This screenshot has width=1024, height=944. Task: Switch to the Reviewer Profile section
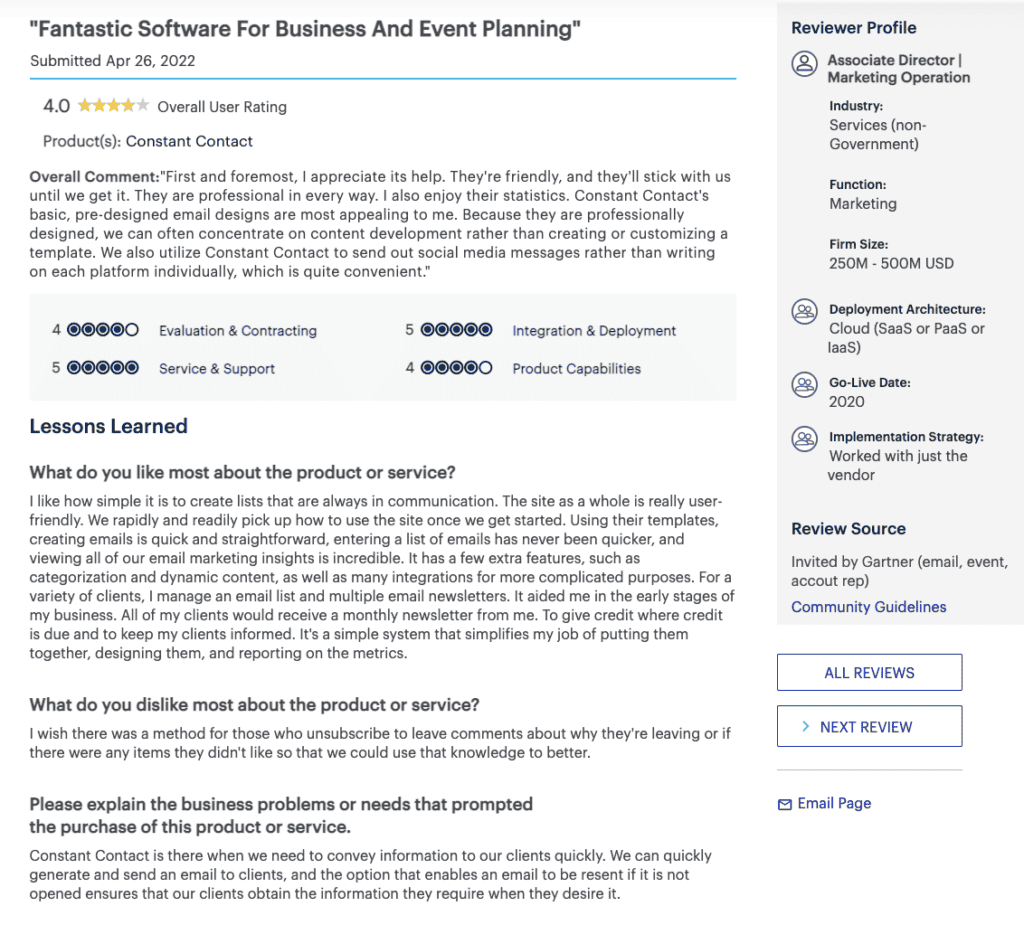[x=854, y=27]
